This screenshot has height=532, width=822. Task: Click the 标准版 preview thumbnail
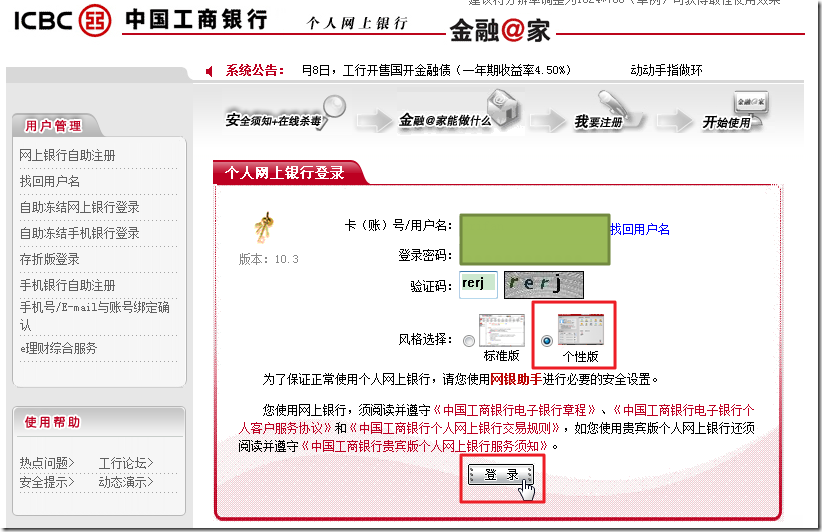pyautogui.click(x=502, y=330)
